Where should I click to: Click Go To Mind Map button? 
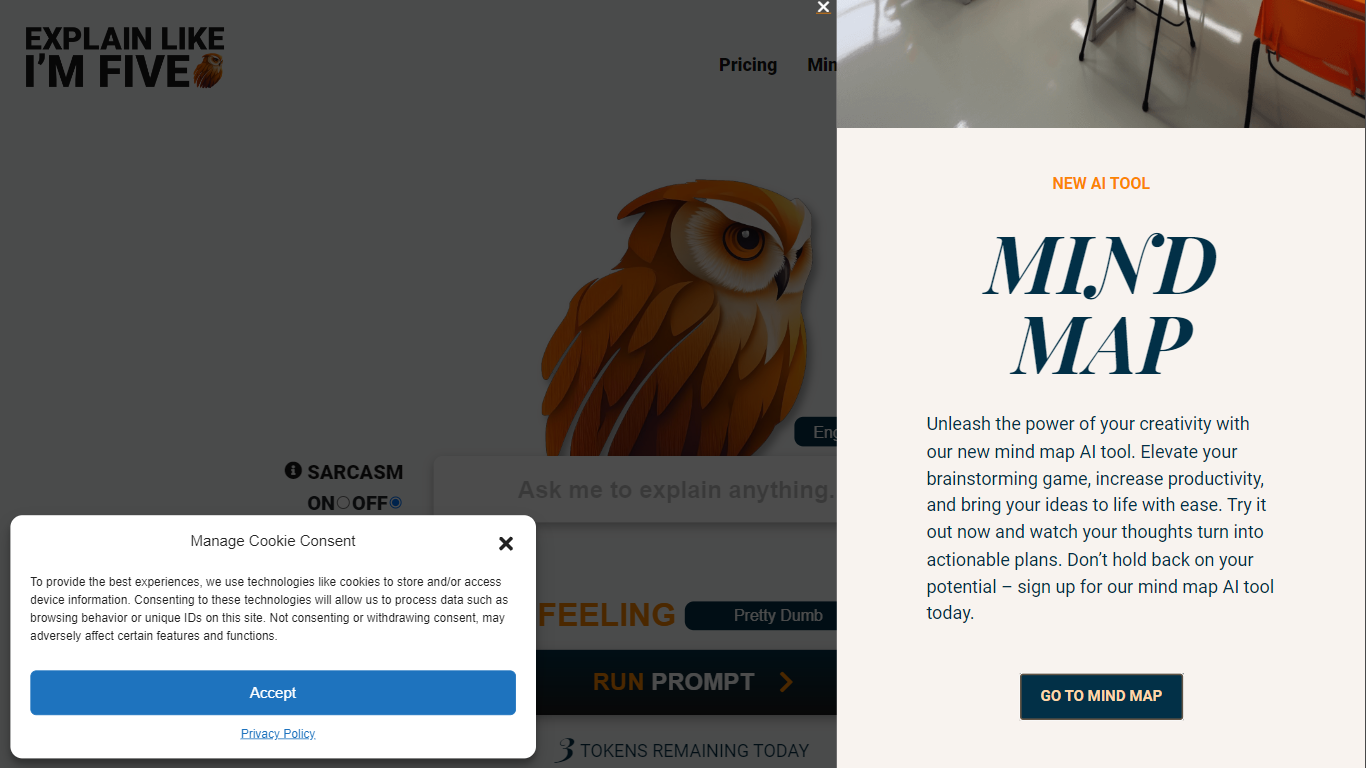[1101, 696]
